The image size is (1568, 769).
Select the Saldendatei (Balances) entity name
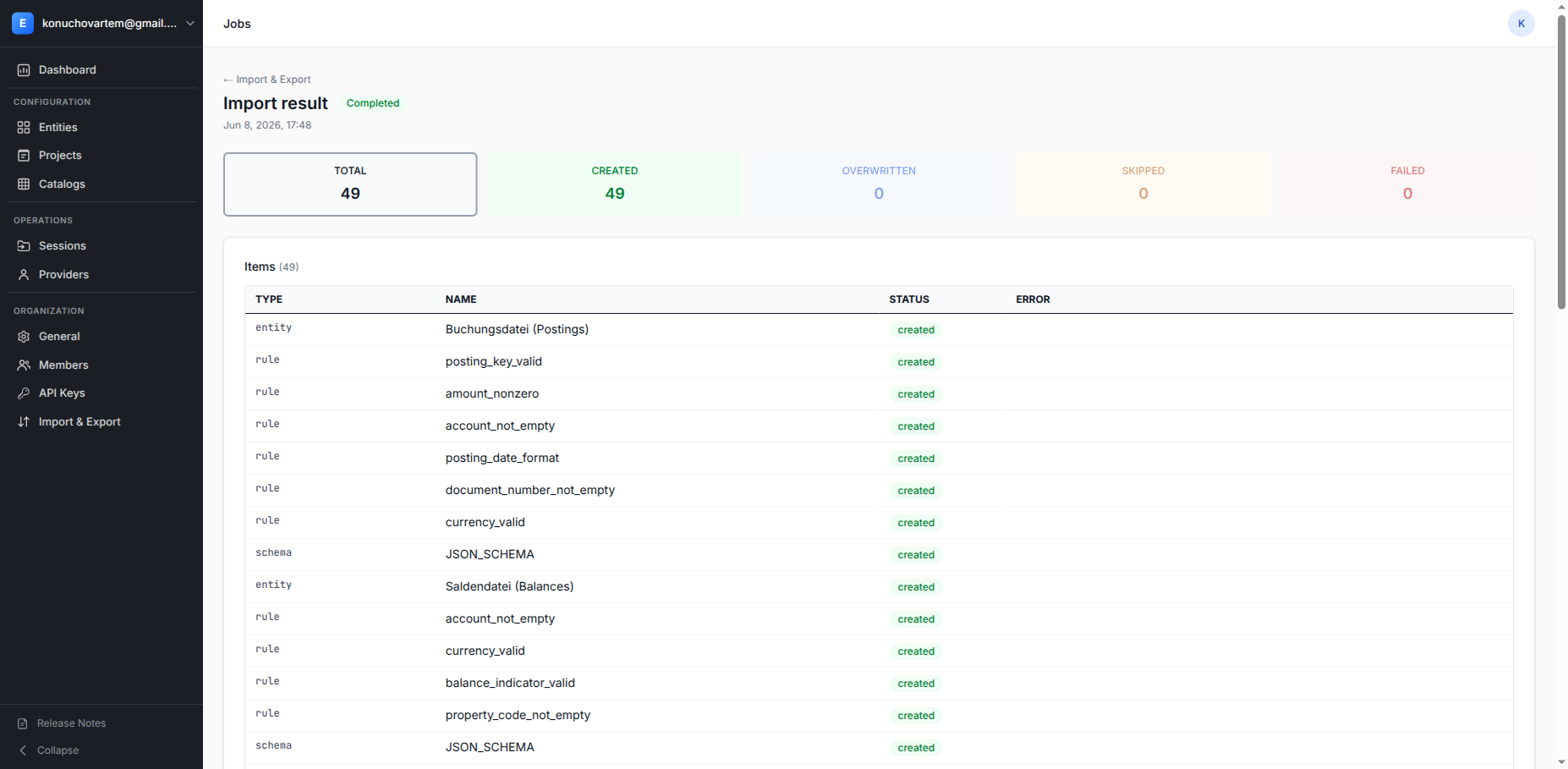pos(509,587)
